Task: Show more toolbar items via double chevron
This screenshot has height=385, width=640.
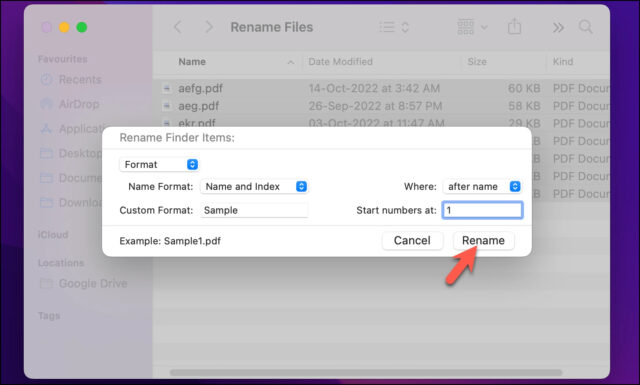Action: (558, 28)
